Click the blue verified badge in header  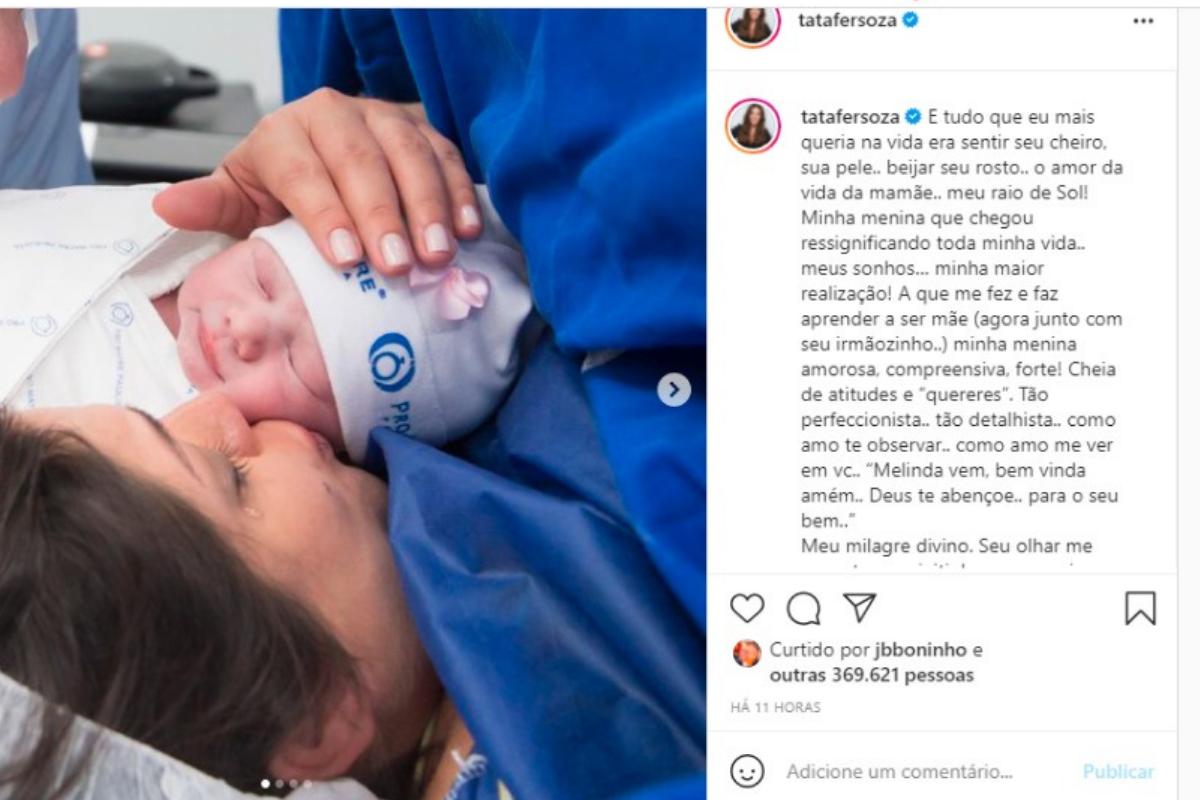pos(911,20)
